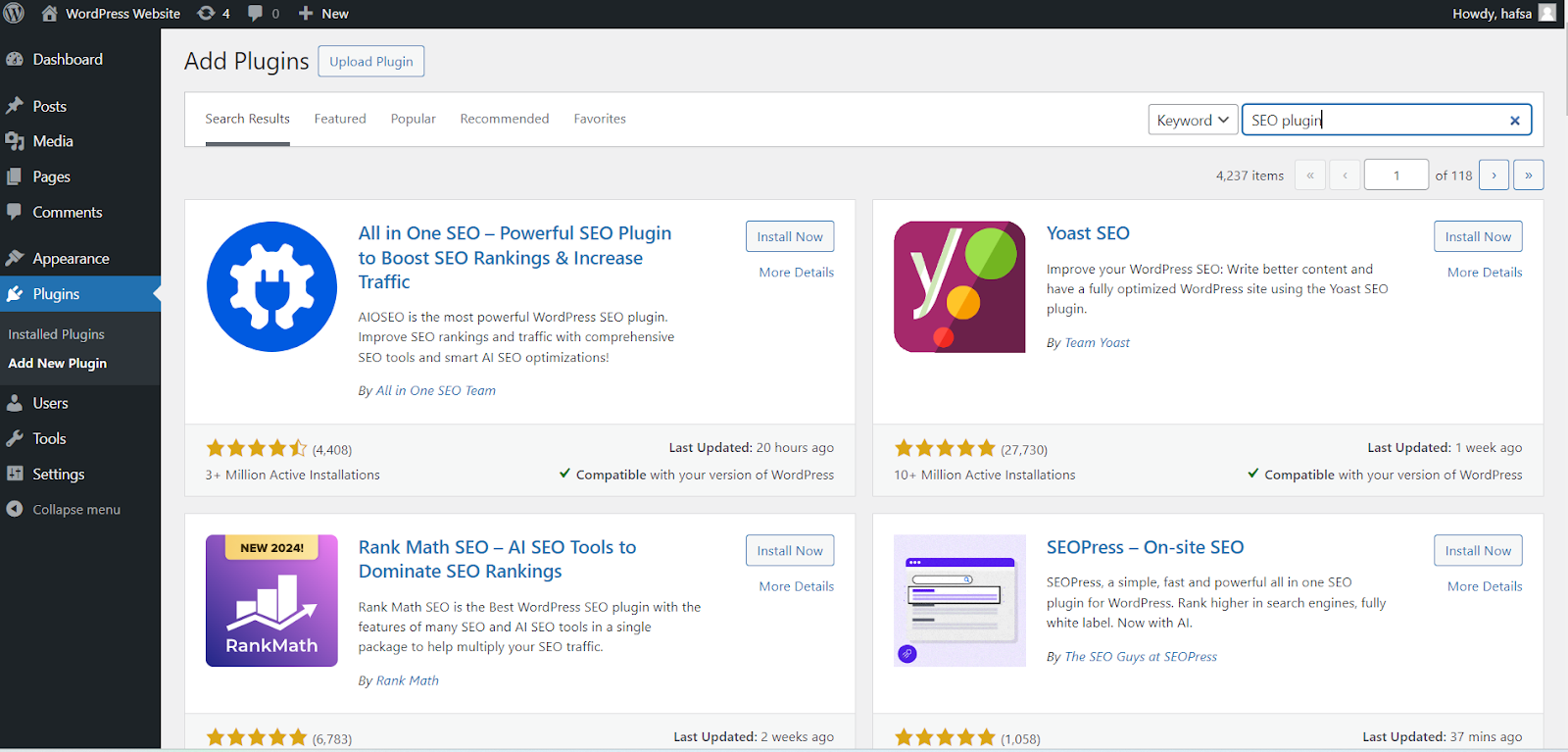Open the Team Yoast author link
The height and width of the screenshot is (752, 1568).
click(1098, 342)
